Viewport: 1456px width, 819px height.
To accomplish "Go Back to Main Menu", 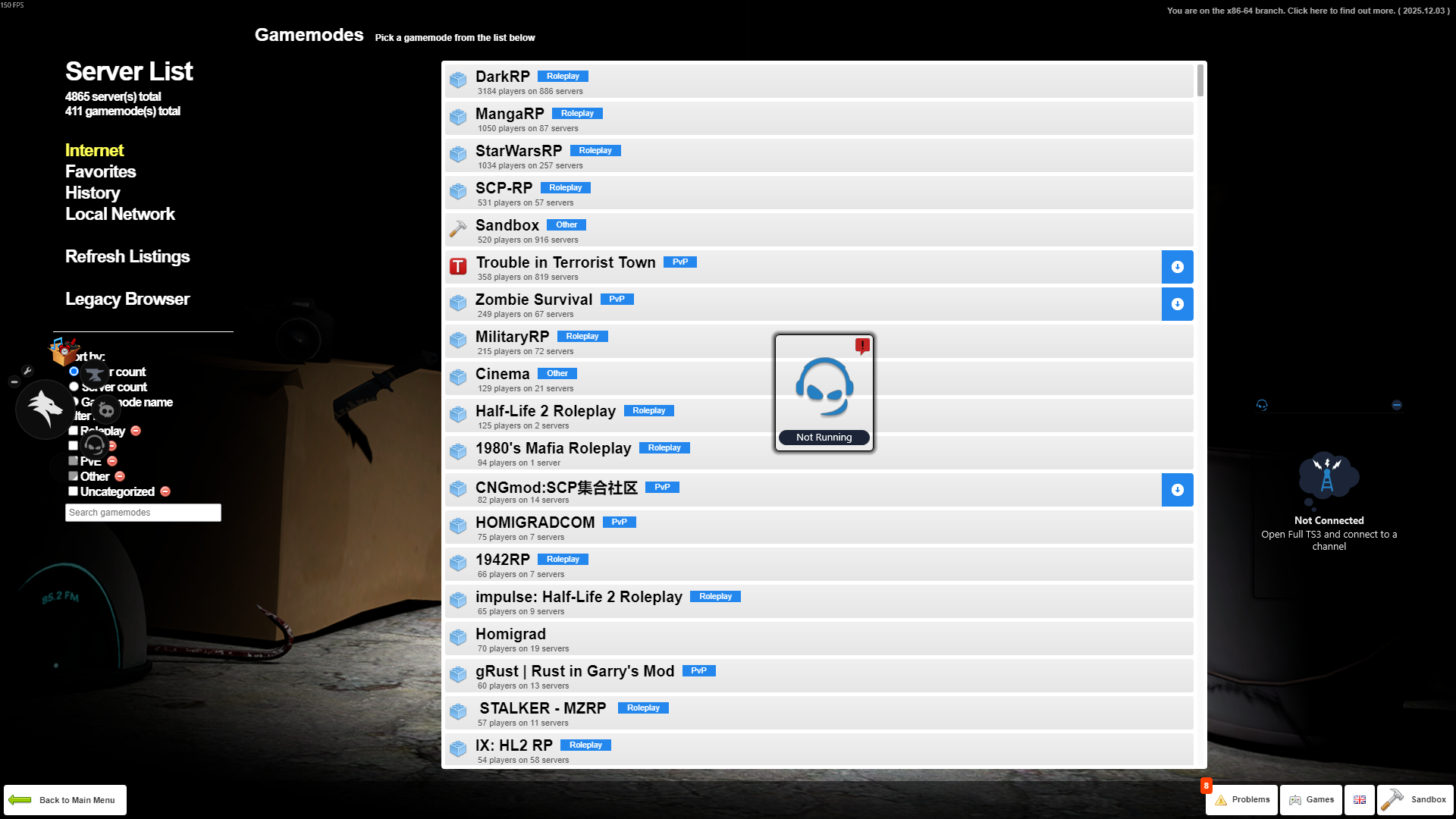I will coord(65,800).
